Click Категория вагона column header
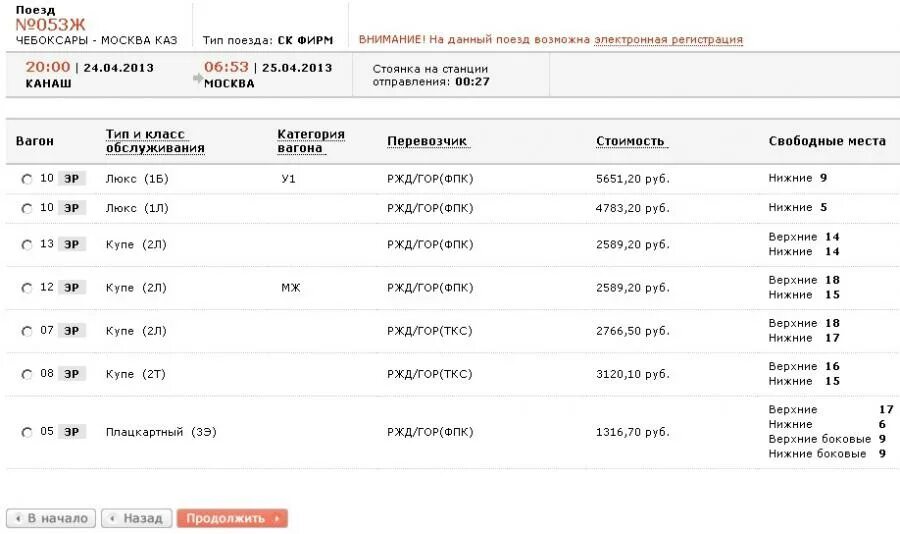This screenshot has height=534, width=900. [x=310, y=141]
